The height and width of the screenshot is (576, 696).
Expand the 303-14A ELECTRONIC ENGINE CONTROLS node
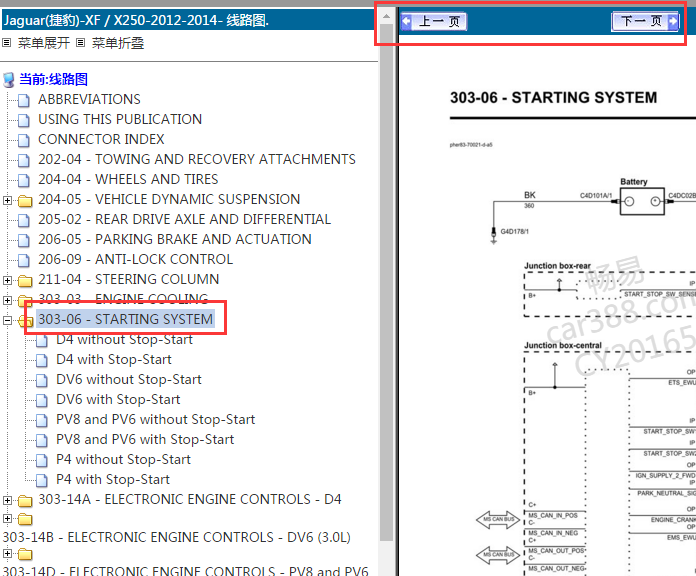pos(7,501)
